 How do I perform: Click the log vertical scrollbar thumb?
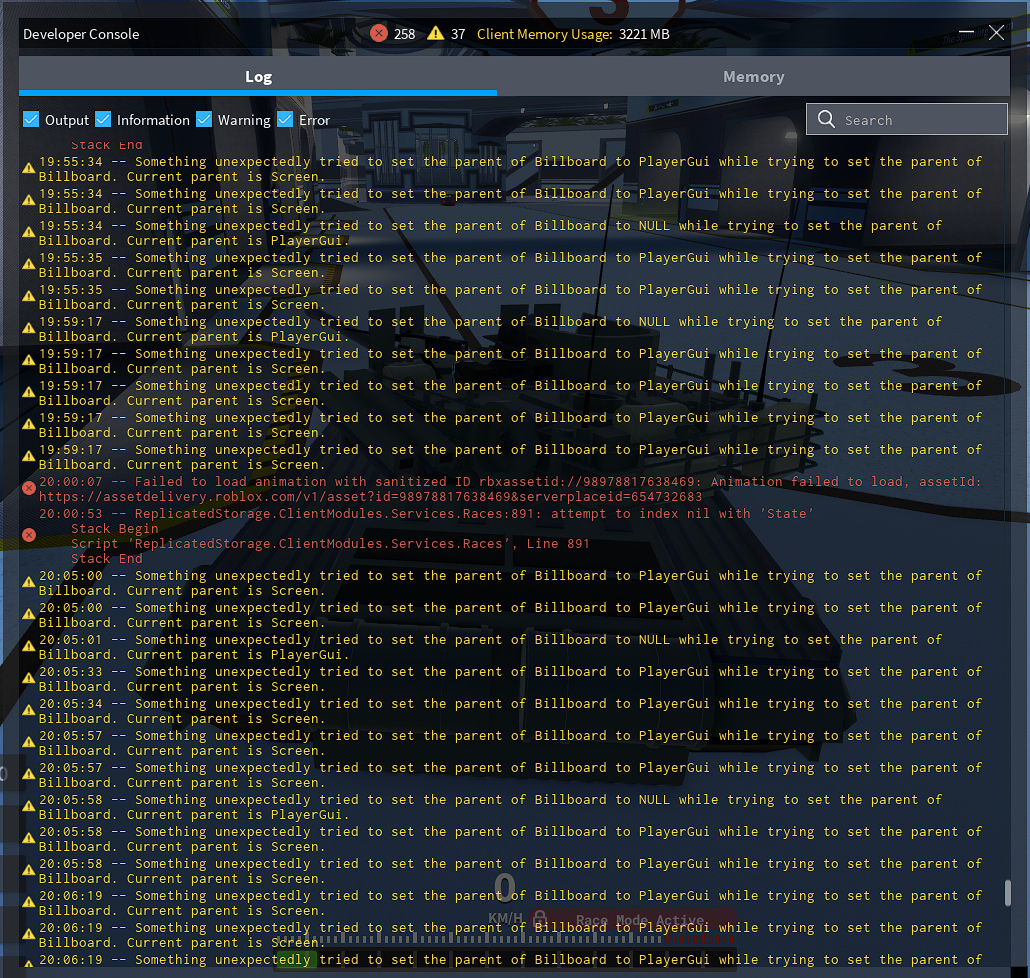(1007, 893)
